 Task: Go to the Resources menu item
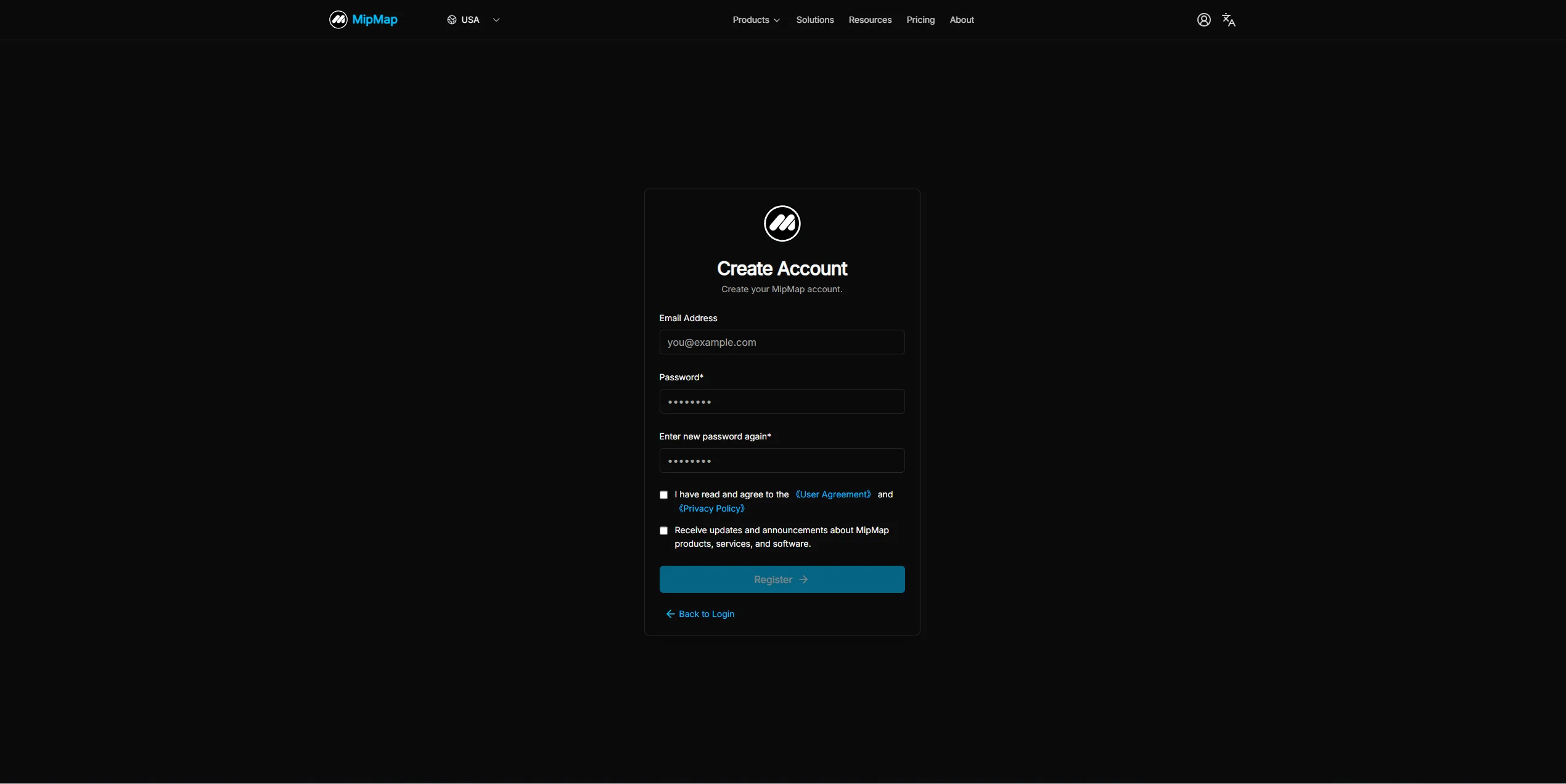870,20
